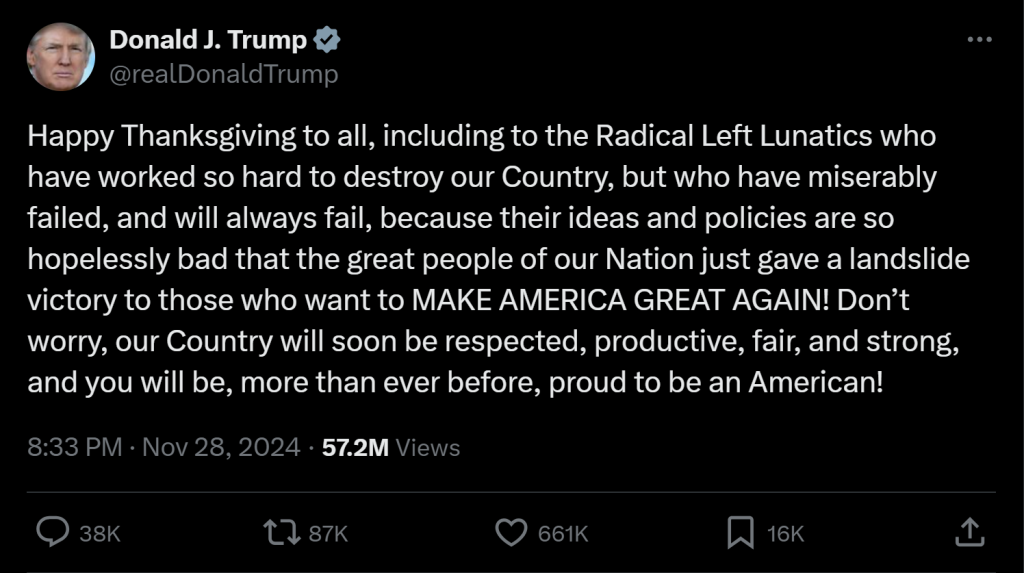Viewport: 1024px width, 573px height.
Task: Bookmark this tweet with the bookmark icon
Action: click(x=740, y=533)
